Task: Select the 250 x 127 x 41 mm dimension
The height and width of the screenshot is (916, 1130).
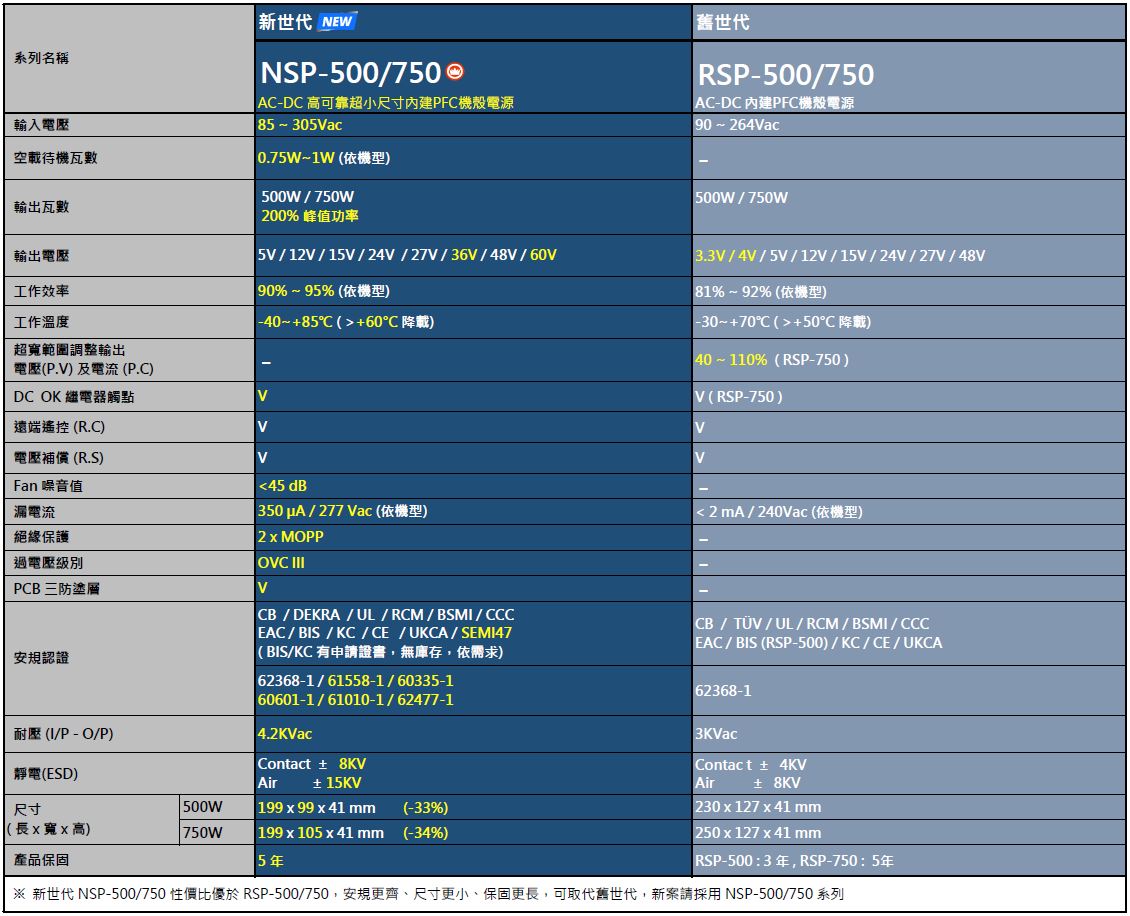Action: click(758, 833)
